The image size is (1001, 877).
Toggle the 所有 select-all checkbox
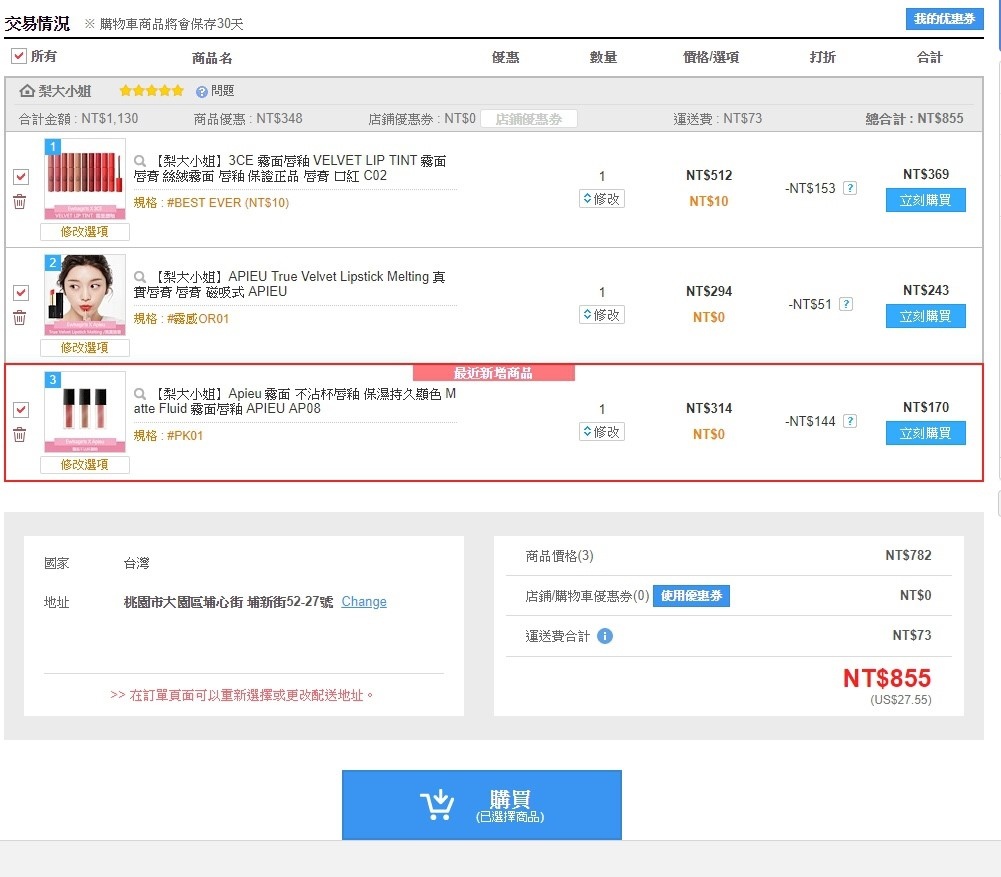pos(19,56)
